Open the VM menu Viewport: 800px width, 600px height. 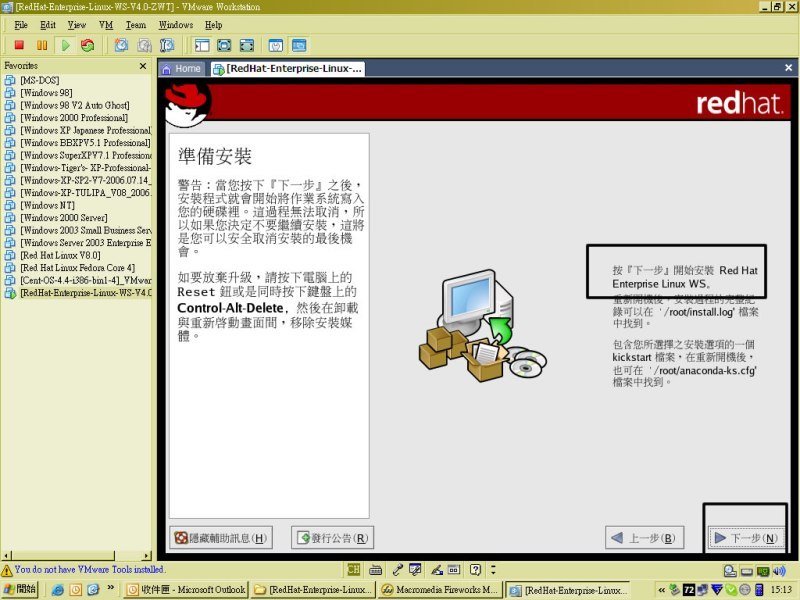click(x=106, y=25)
